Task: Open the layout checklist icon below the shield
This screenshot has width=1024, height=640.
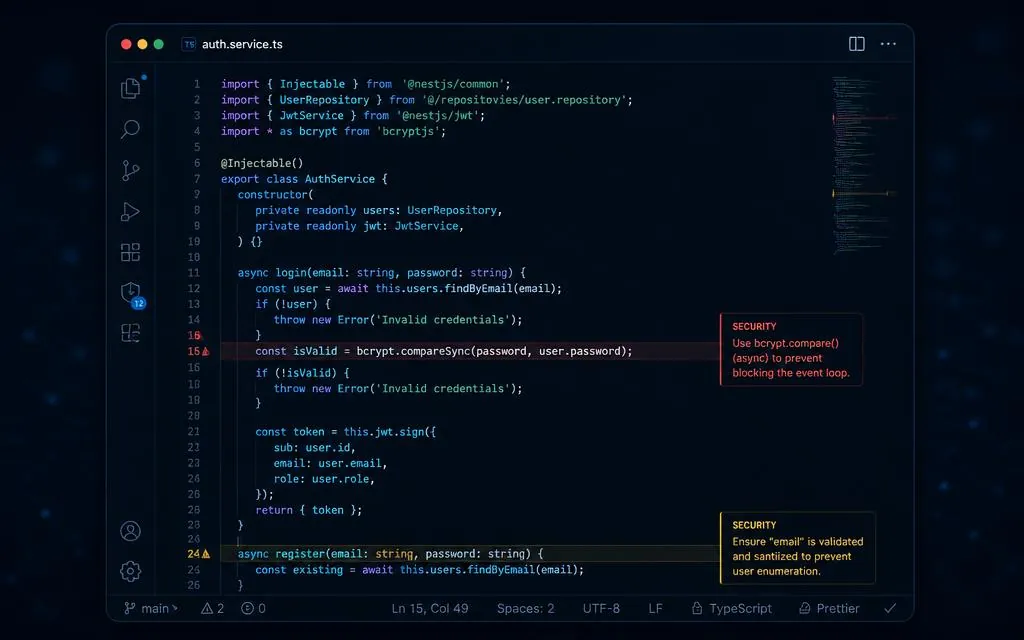Action: [x=131, y=333]
